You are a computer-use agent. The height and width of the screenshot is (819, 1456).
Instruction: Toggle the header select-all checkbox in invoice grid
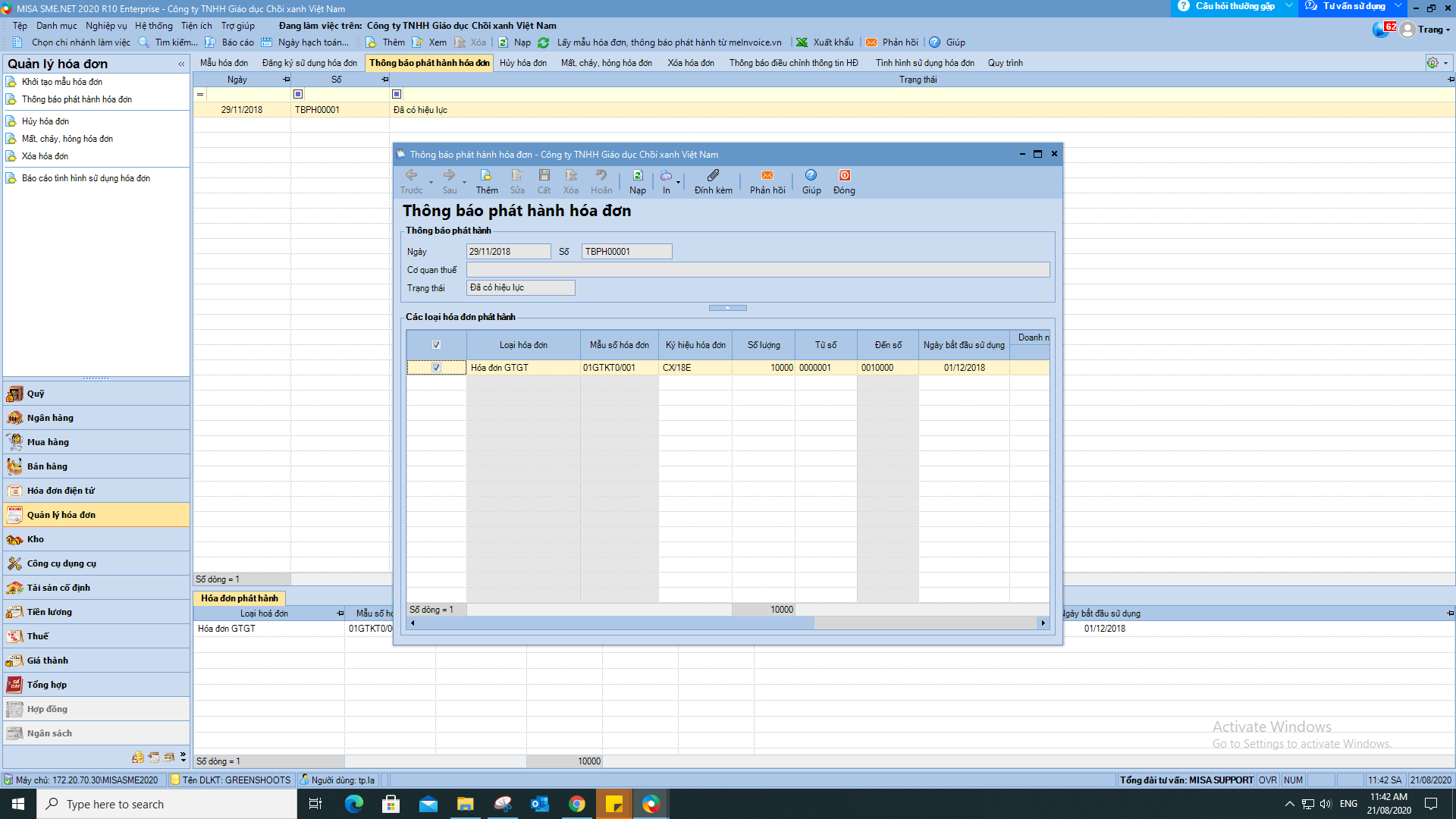point(436,345)
